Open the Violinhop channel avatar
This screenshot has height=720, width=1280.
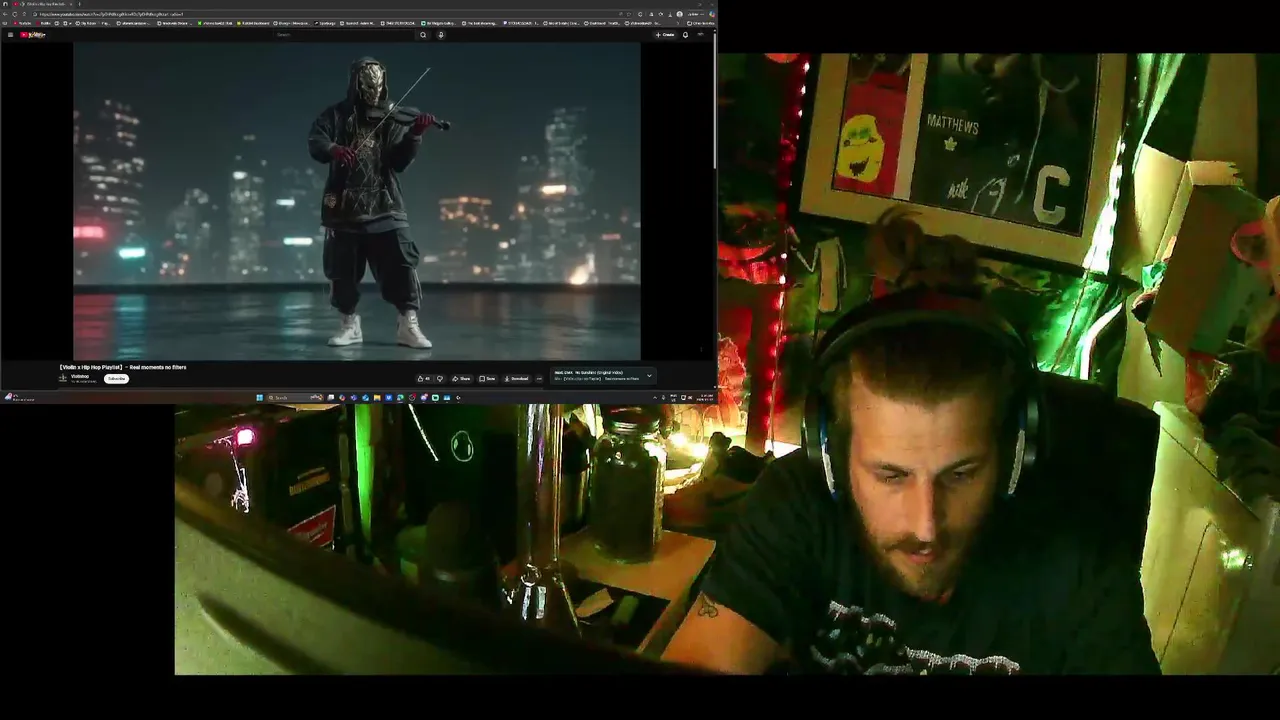pos(62,378)
